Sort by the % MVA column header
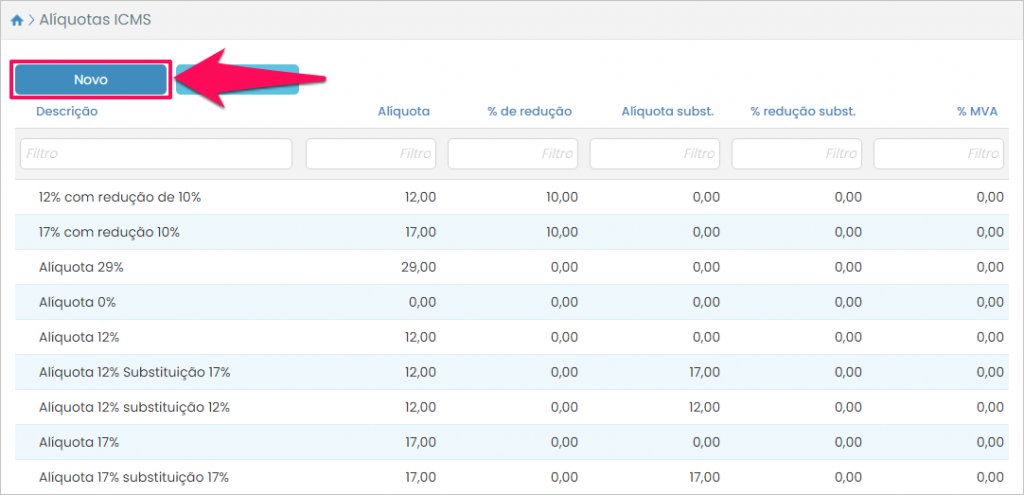The width and height of the screenshot is (1024, 495). click(977, 112)
